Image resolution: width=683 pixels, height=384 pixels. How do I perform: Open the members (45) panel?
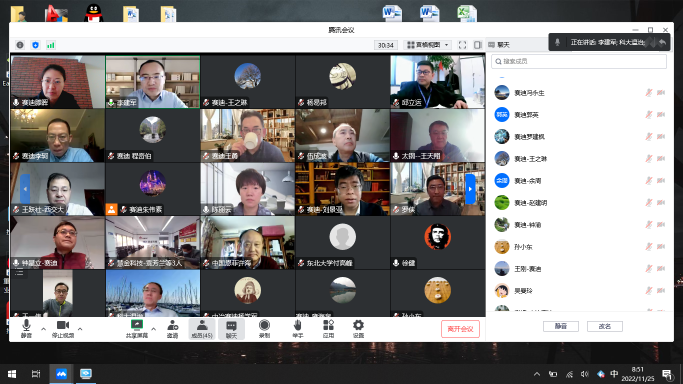[x=202, y=329]
